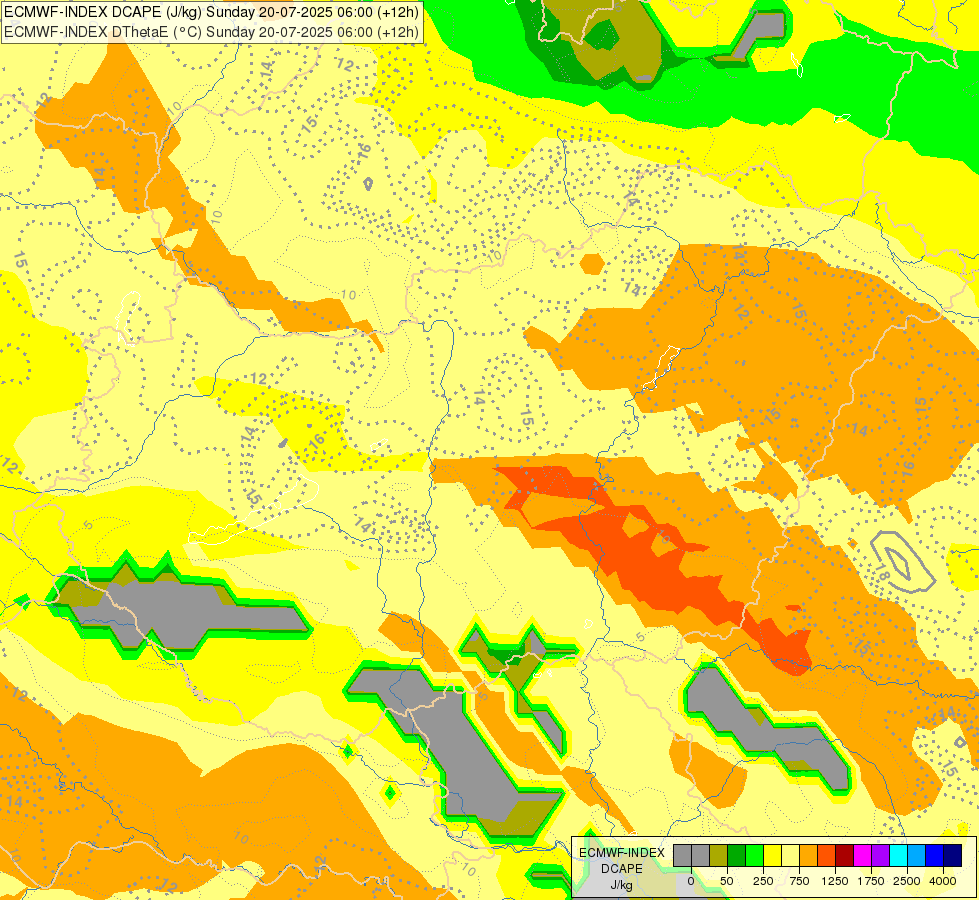Select the pale yellow legend swatch
The image size is (979, 900).
(790, 856)
